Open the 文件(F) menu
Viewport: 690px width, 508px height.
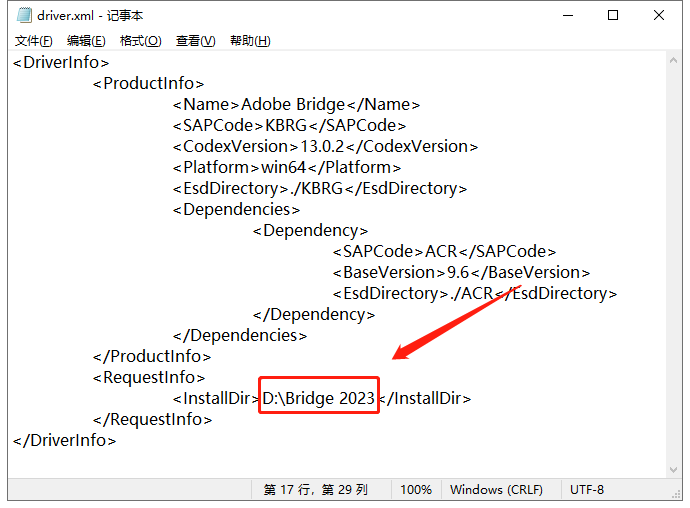(x=34, y=41)
